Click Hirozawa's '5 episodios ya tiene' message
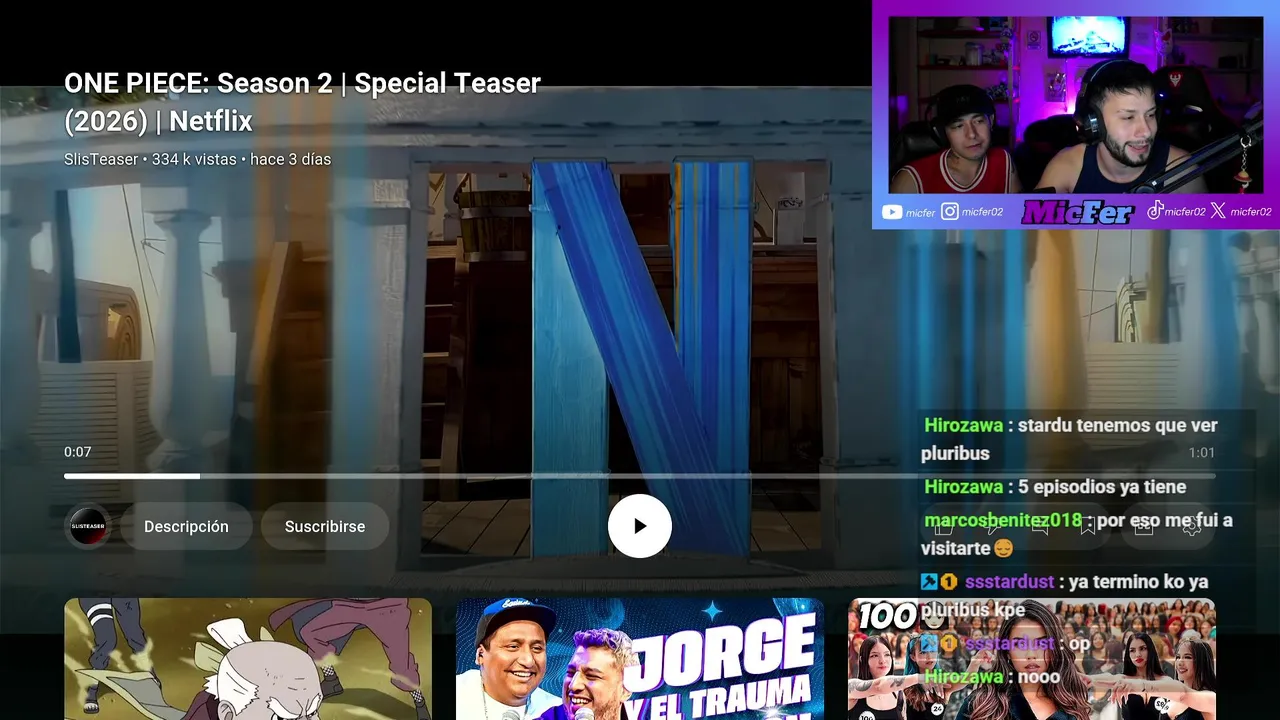This screenshot has height=720, width=1280. click(1055, 487)
